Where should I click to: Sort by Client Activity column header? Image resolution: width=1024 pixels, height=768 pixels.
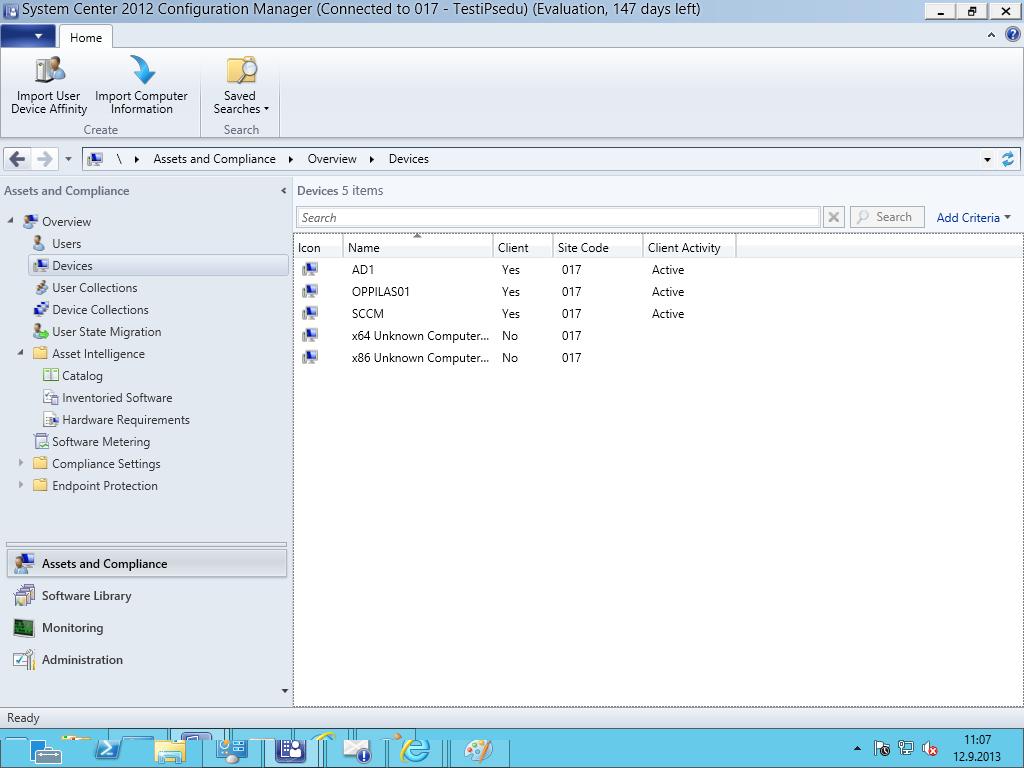tap(689, 248)
